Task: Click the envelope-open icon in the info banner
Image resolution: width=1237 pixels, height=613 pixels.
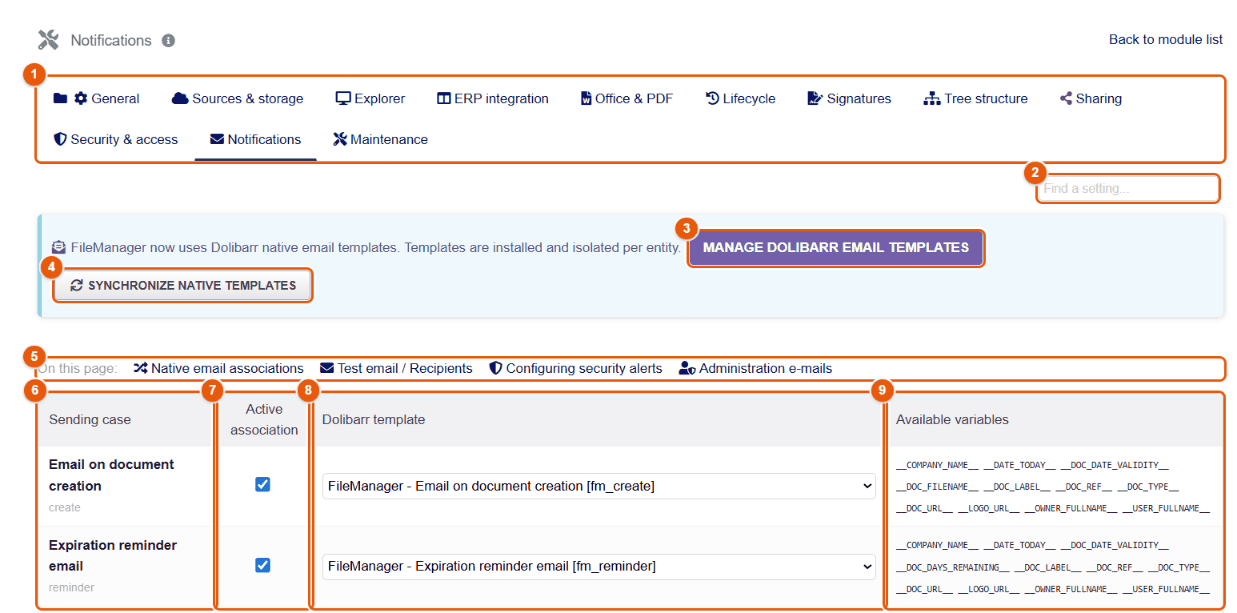Action: point(59,247)
